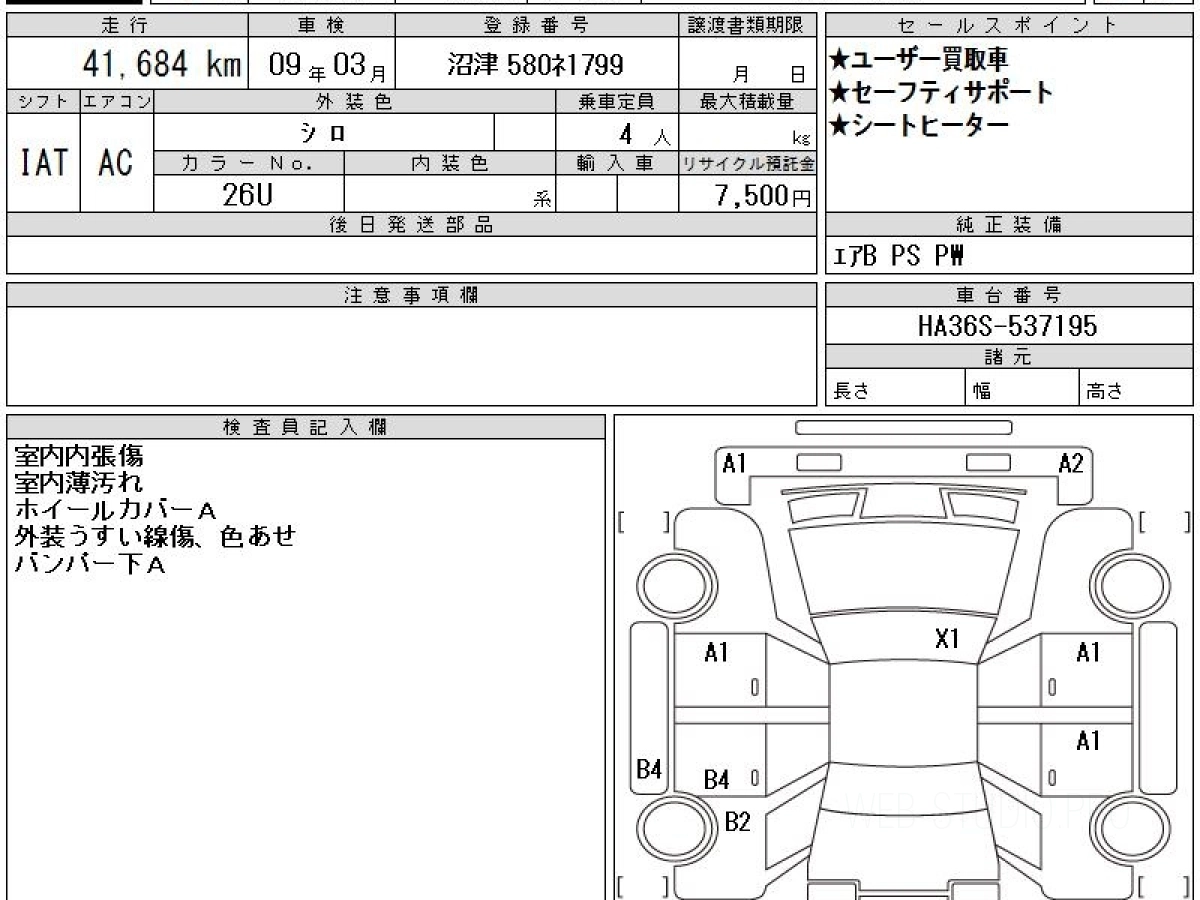1200x900 pixels.
Task: Select registration number 沼津 580ね1799
Action: [535, 65]
